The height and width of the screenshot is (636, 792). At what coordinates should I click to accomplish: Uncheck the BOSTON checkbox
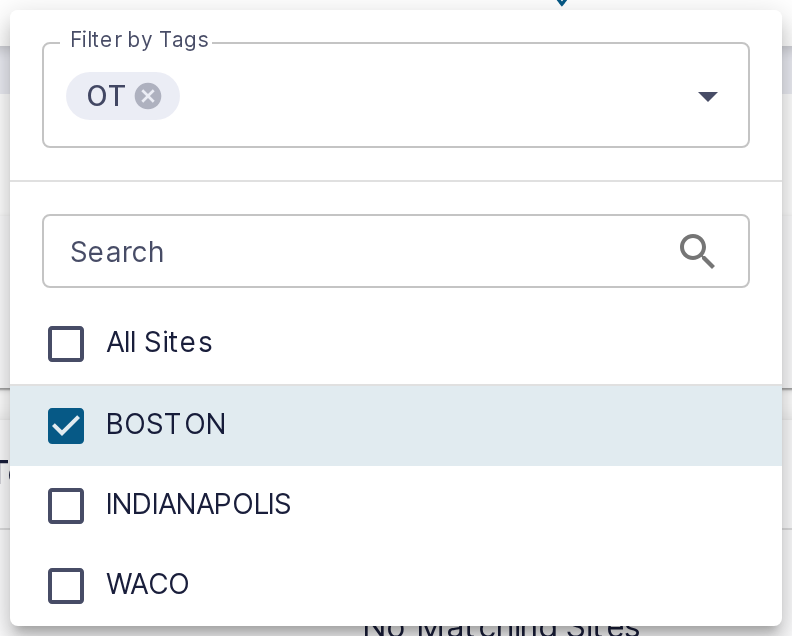coord(66,426)
